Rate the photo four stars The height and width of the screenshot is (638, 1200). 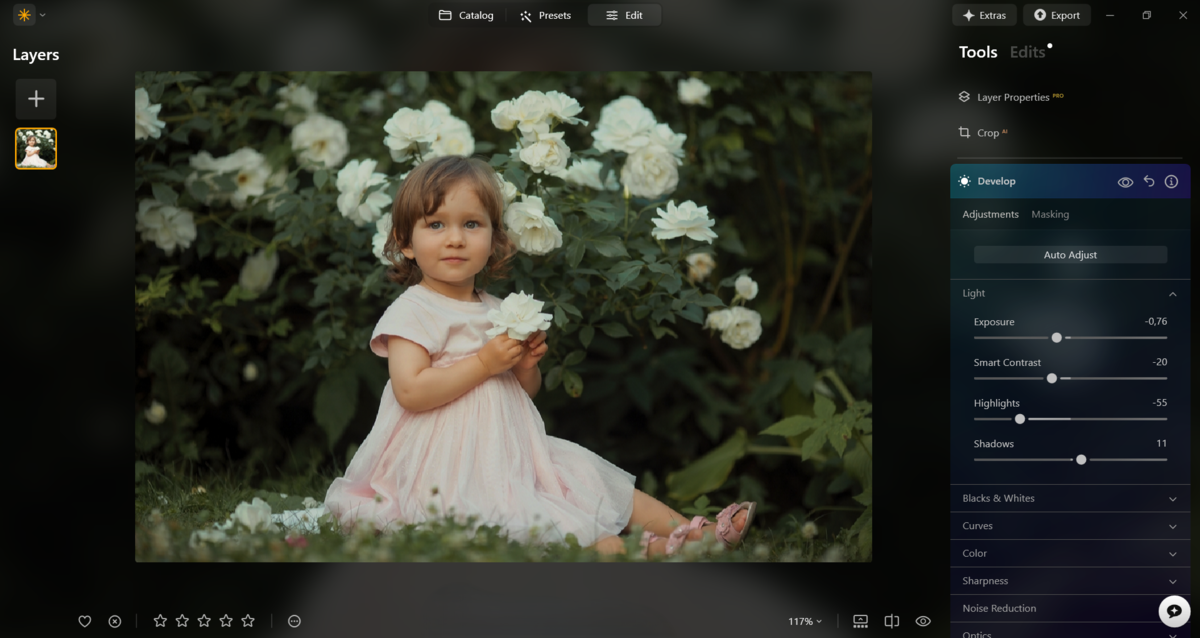coord(226,621)
